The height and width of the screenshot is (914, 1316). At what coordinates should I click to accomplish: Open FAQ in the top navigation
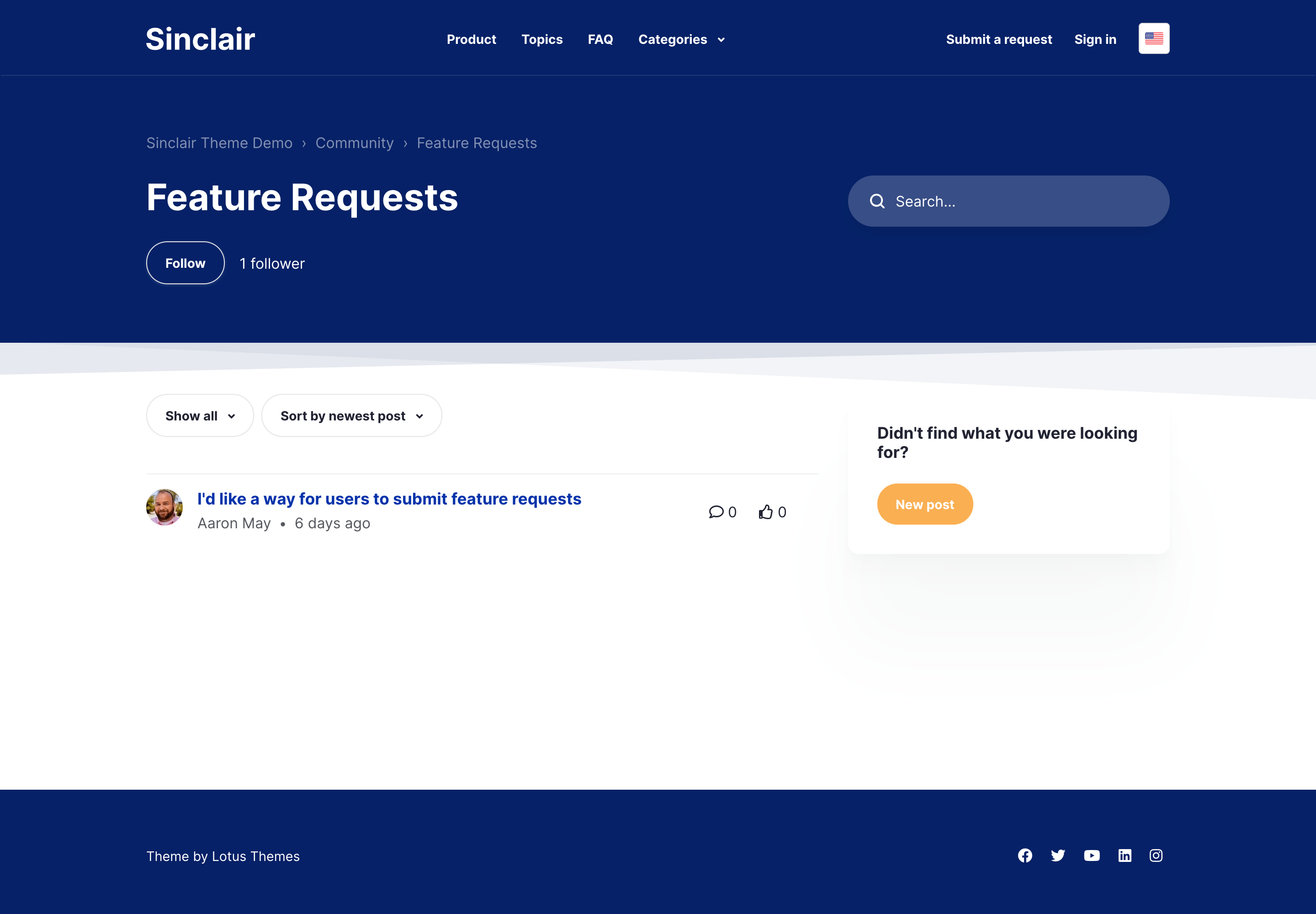[600, 39]
